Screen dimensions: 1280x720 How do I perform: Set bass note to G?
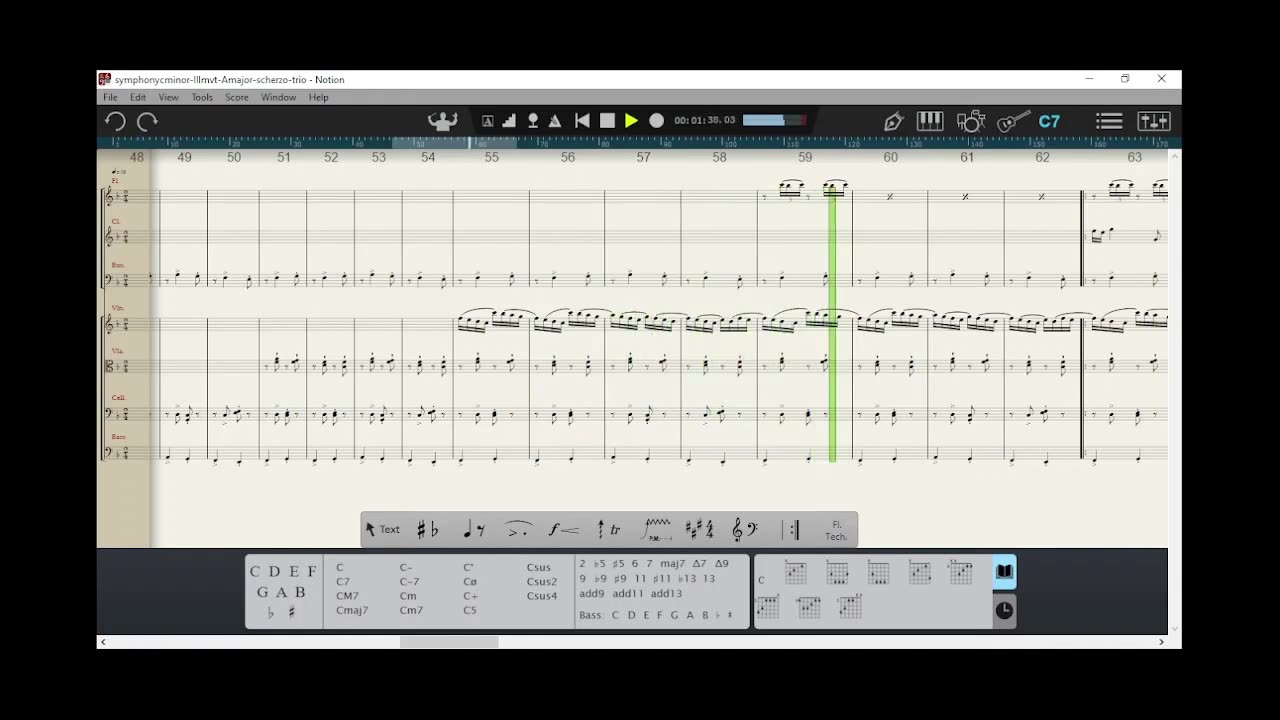(x=674, y=615)
